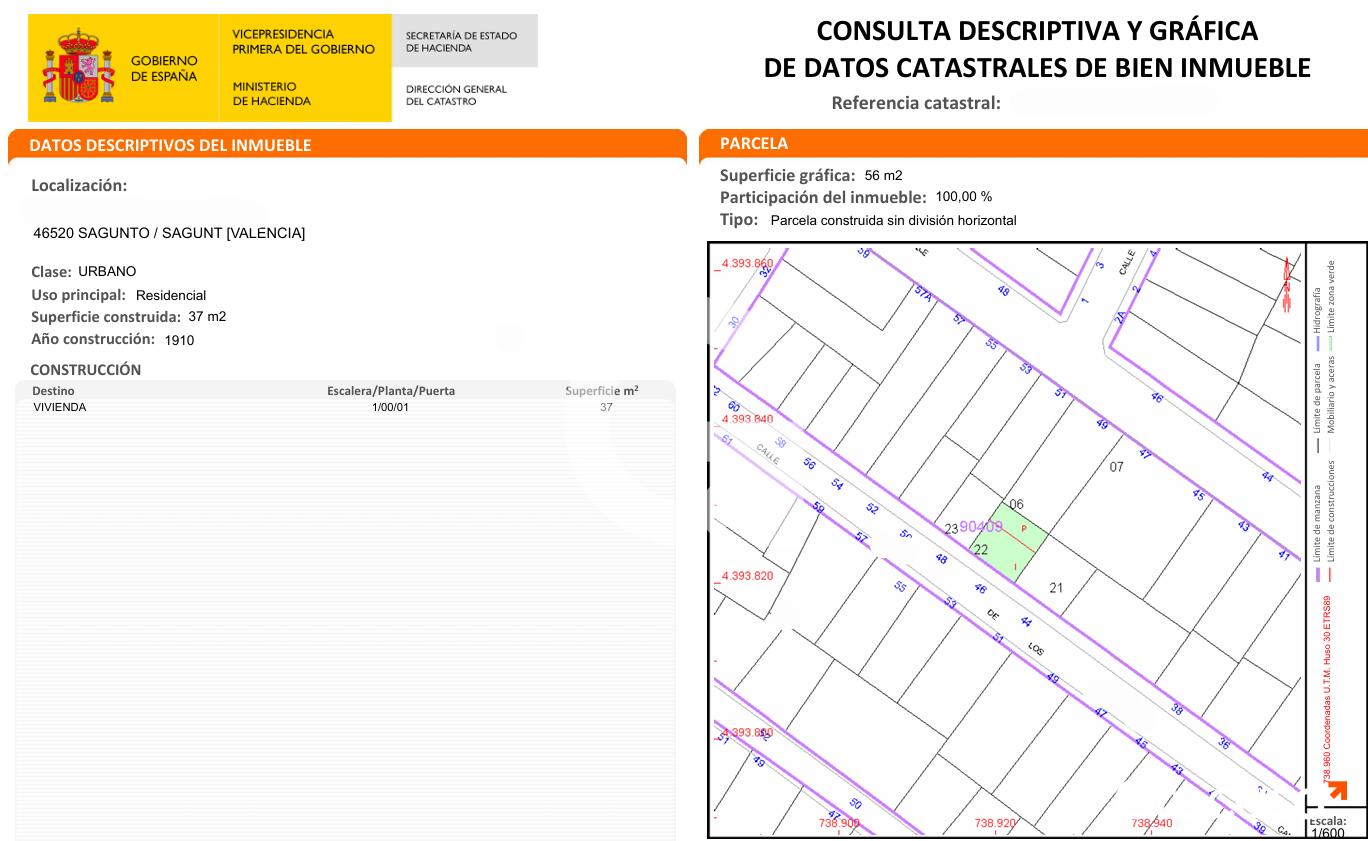
Task: Click the 'Ministerio de Hacienda' text
Action: pos(271,94)
